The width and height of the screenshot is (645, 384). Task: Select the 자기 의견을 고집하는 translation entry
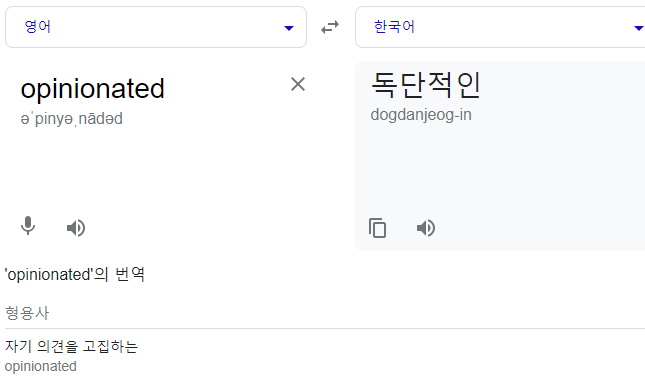pos(71,346)
